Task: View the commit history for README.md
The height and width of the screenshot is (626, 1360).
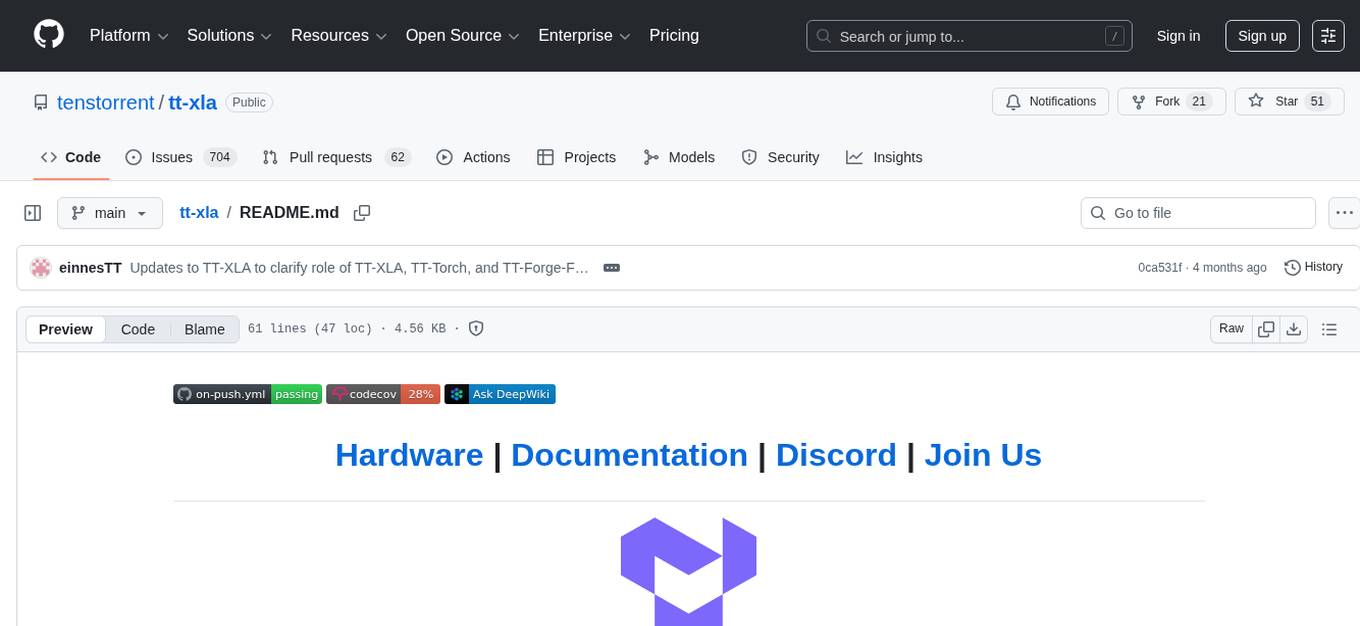Action: 1313,267
